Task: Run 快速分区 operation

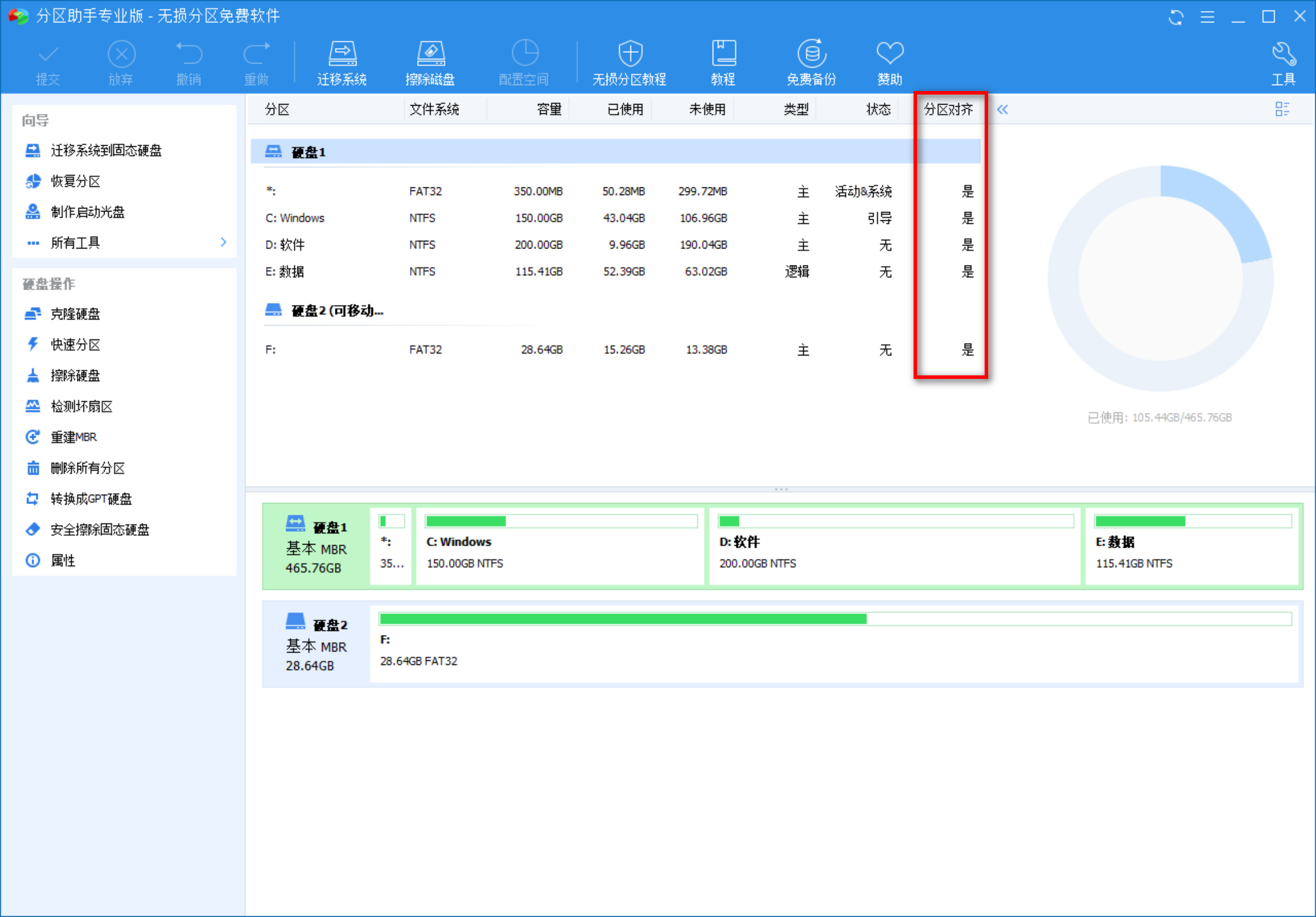Action: click(x=62, y=344)
